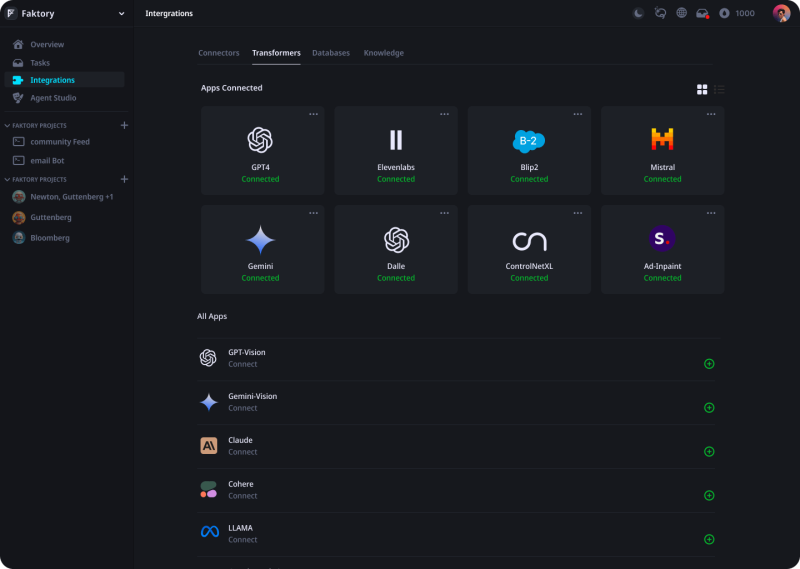Click the Mistral logo icon
This screenshot has height=569, width=800.
click(662, 139)
